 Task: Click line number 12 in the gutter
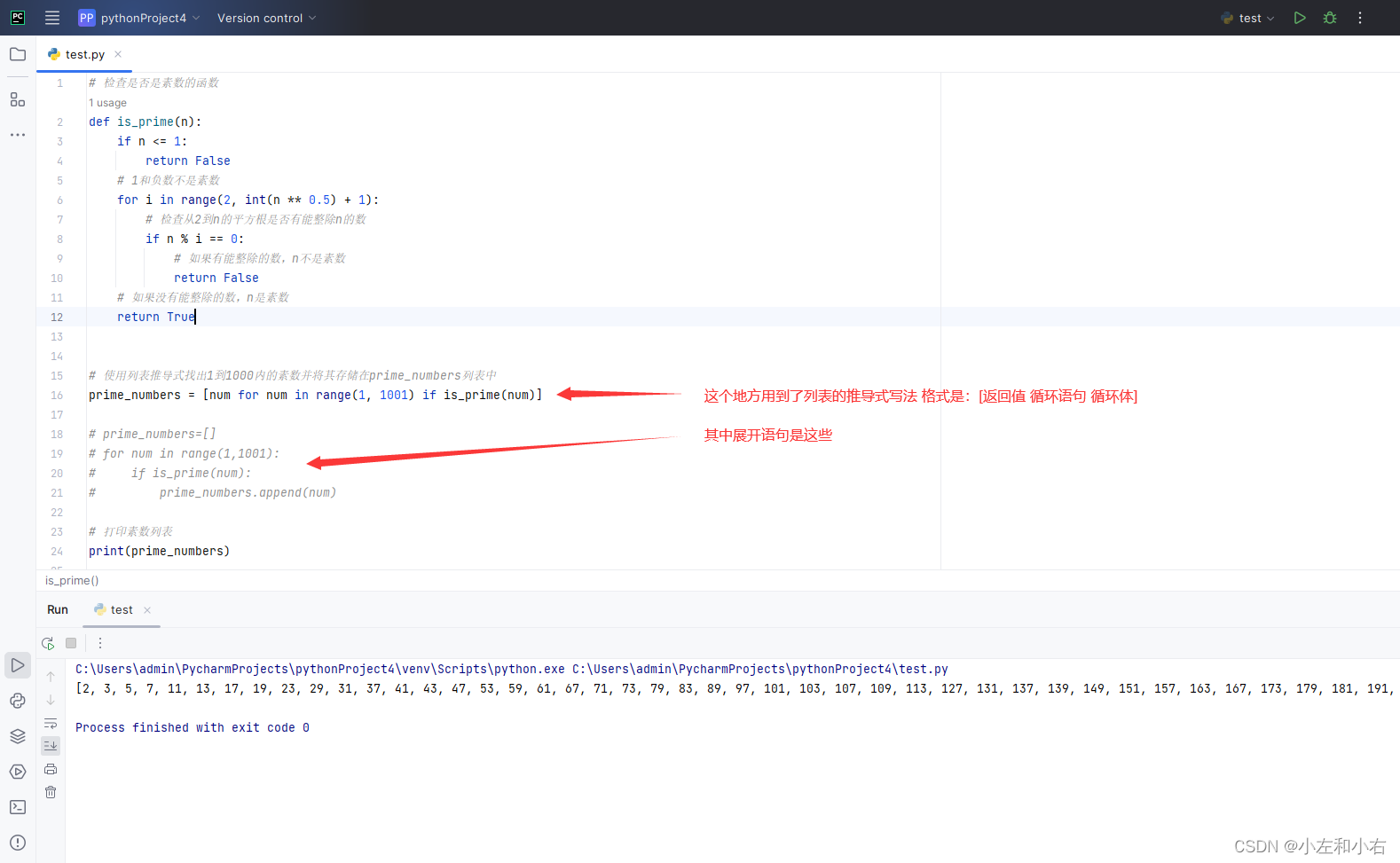[57, 318]
